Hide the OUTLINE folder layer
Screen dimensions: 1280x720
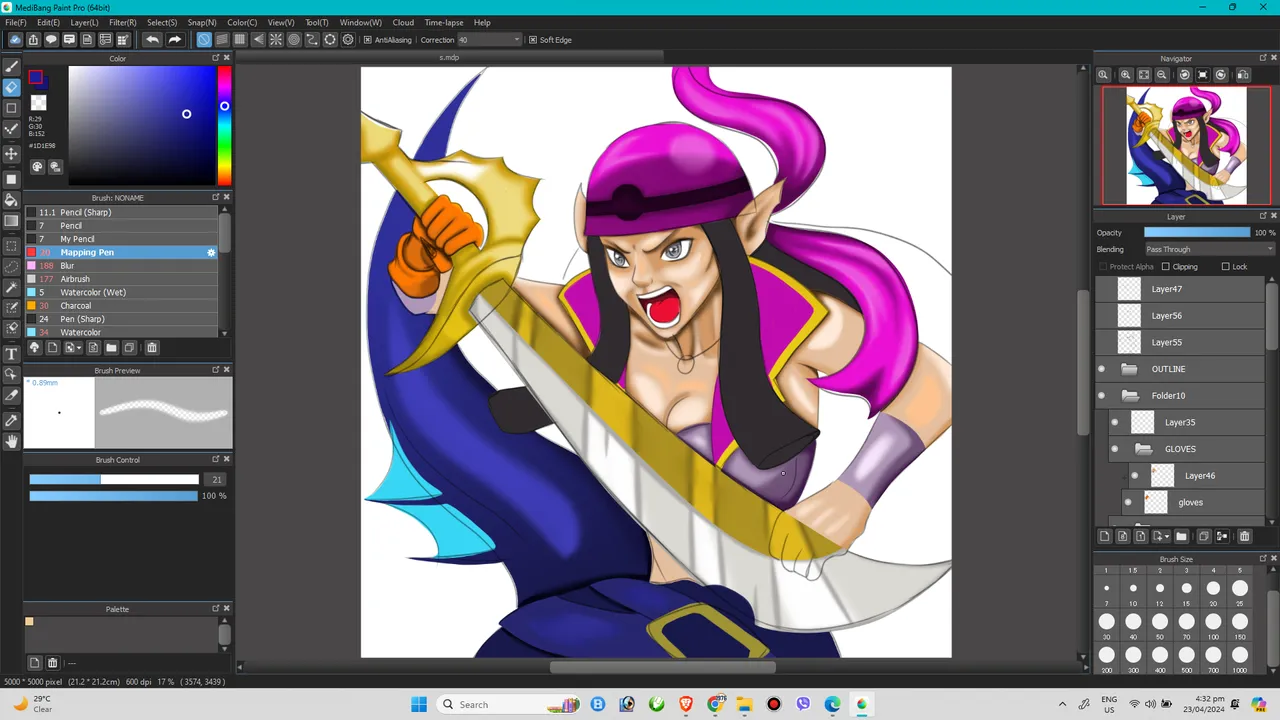[1102, 369]
